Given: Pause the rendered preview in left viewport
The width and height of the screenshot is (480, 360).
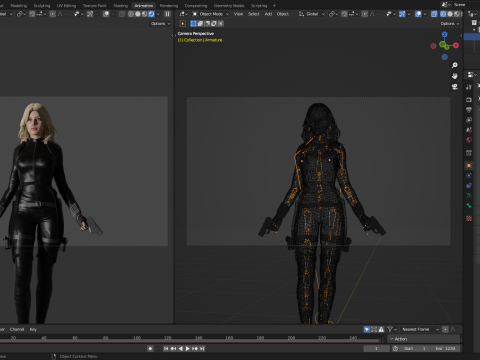Looking at the screenshot, I should (167, 14).
